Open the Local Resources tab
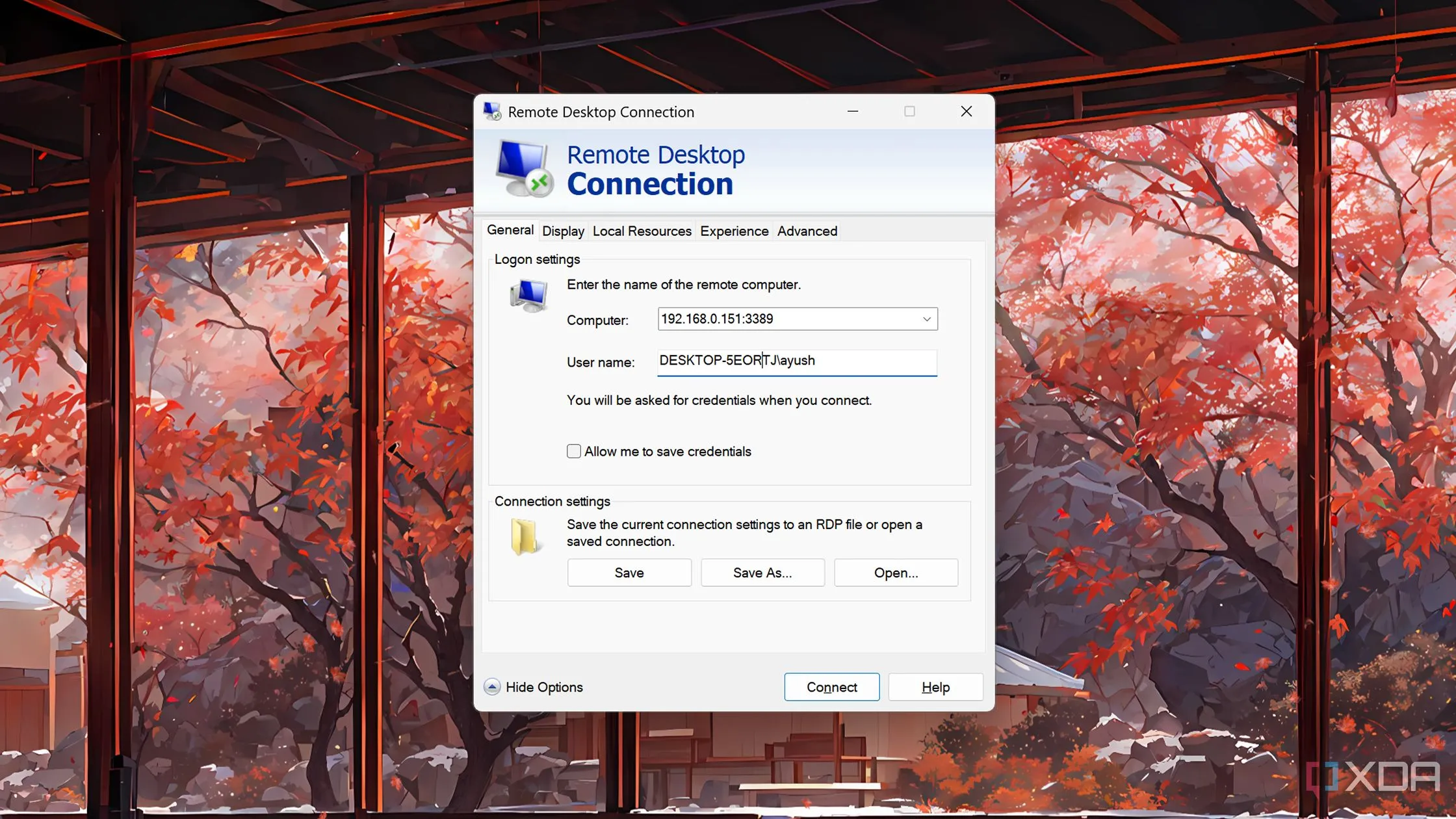 pos(642,231)
